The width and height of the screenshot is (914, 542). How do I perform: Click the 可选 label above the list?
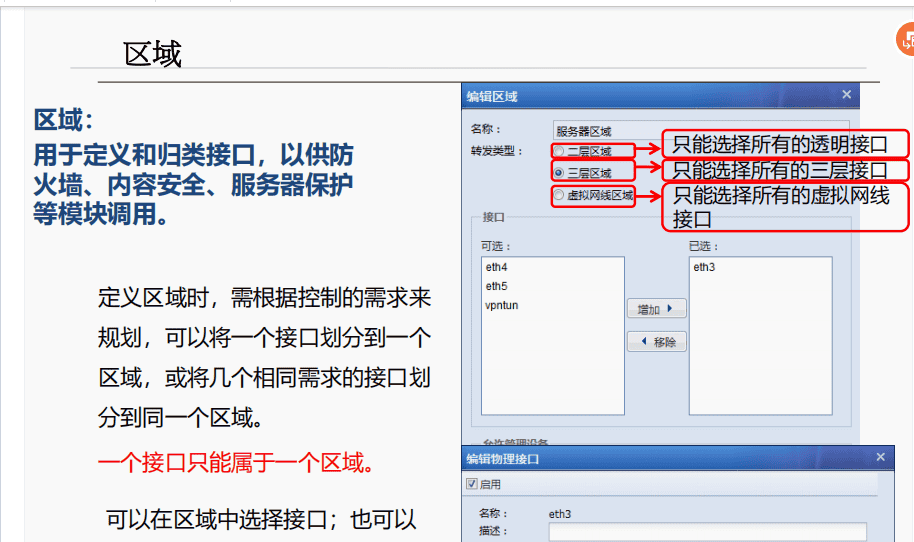click(495, 247)
